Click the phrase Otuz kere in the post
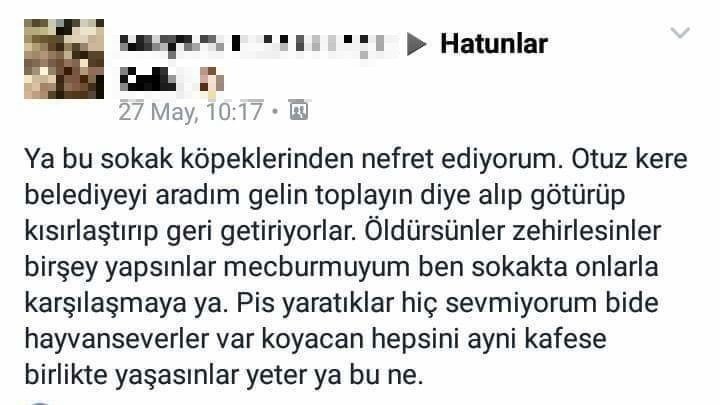 pyautogui.click(x=629, y=159)
